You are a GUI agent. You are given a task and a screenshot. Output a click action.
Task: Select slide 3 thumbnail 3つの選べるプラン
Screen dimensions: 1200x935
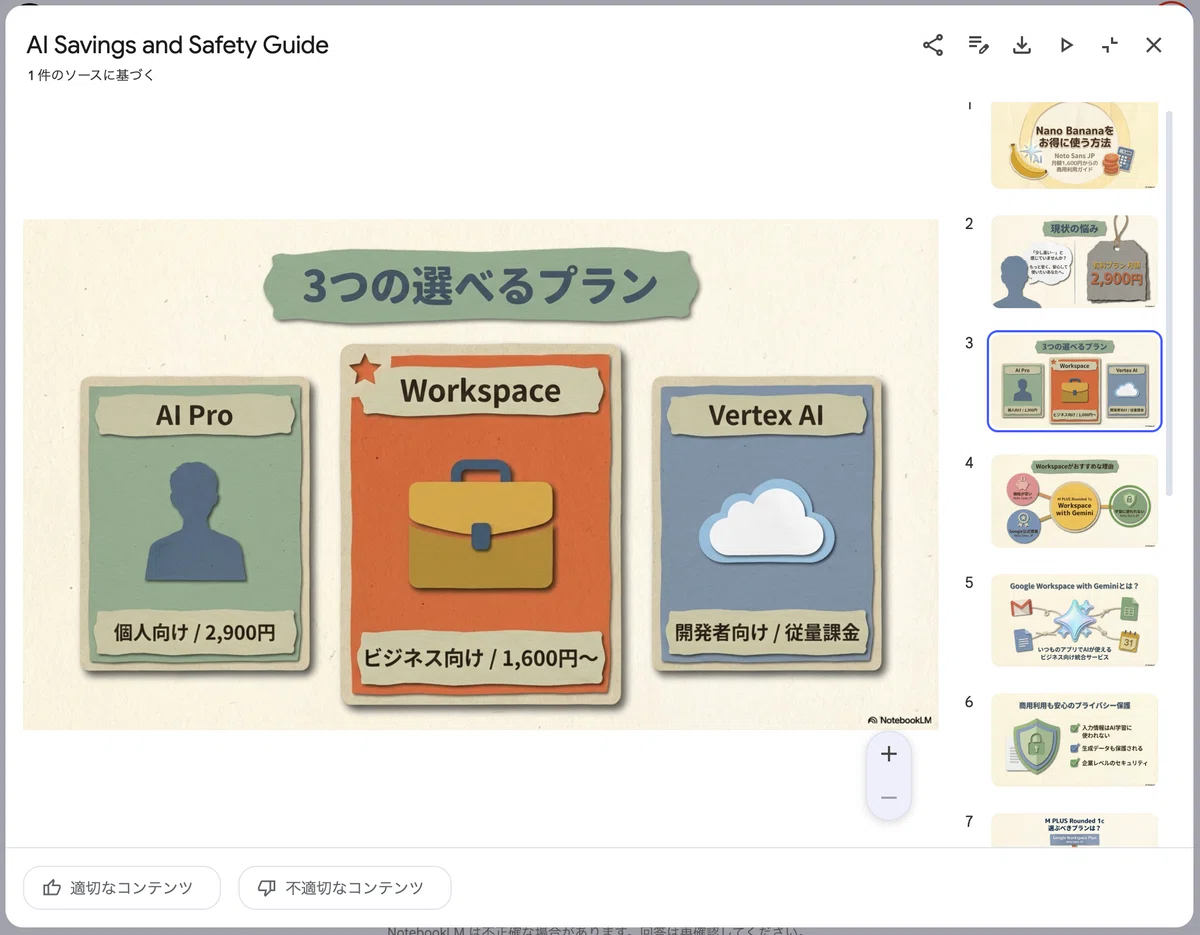tap(1075, 381)
